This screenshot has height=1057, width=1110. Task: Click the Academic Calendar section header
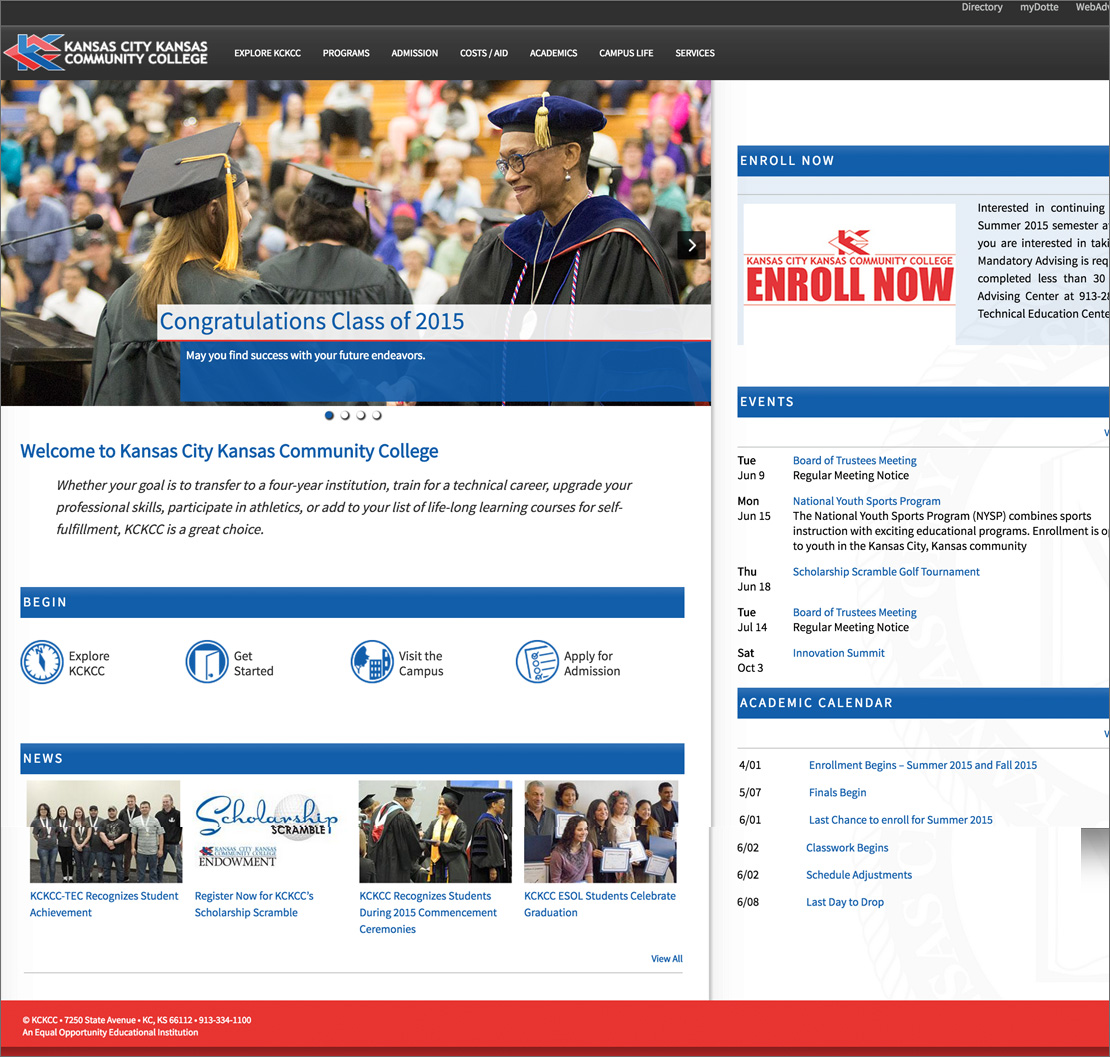click(x=923, y=703)
